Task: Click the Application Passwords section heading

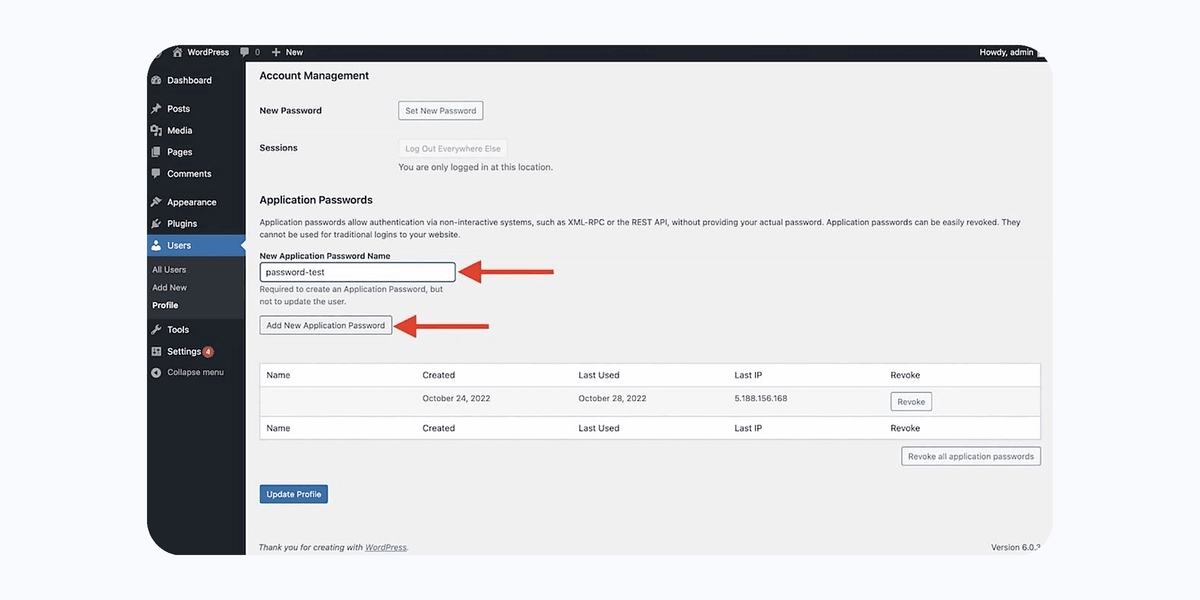Action: (316, 200)
